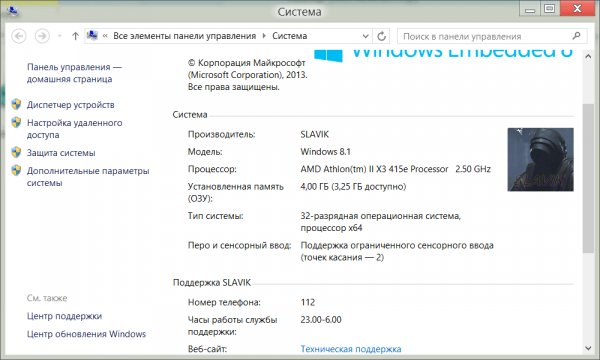600x360 pixels.
Task: Select the '32-разрядная операционная система' text
Action: pos(380,216)
